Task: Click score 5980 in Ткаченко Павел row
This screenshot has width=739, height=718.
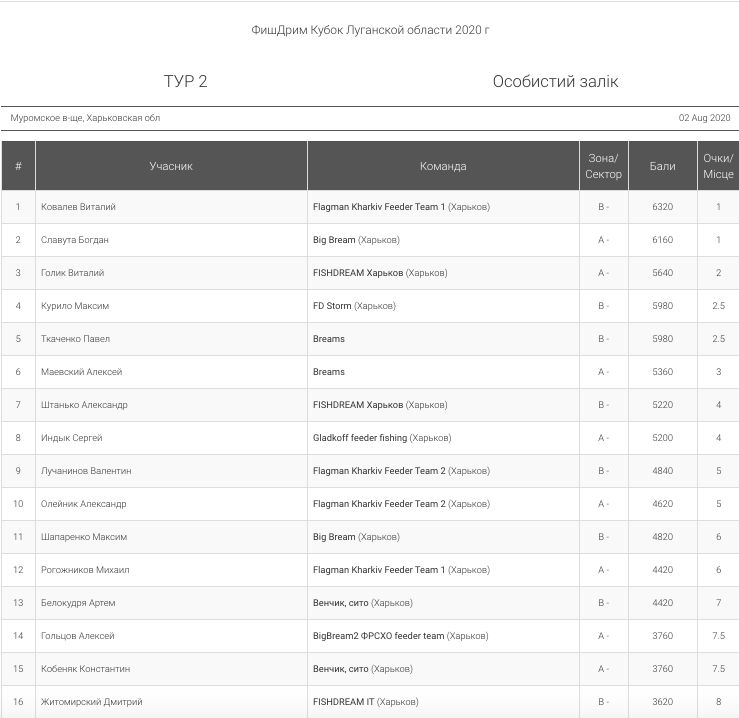Action: 663,339
